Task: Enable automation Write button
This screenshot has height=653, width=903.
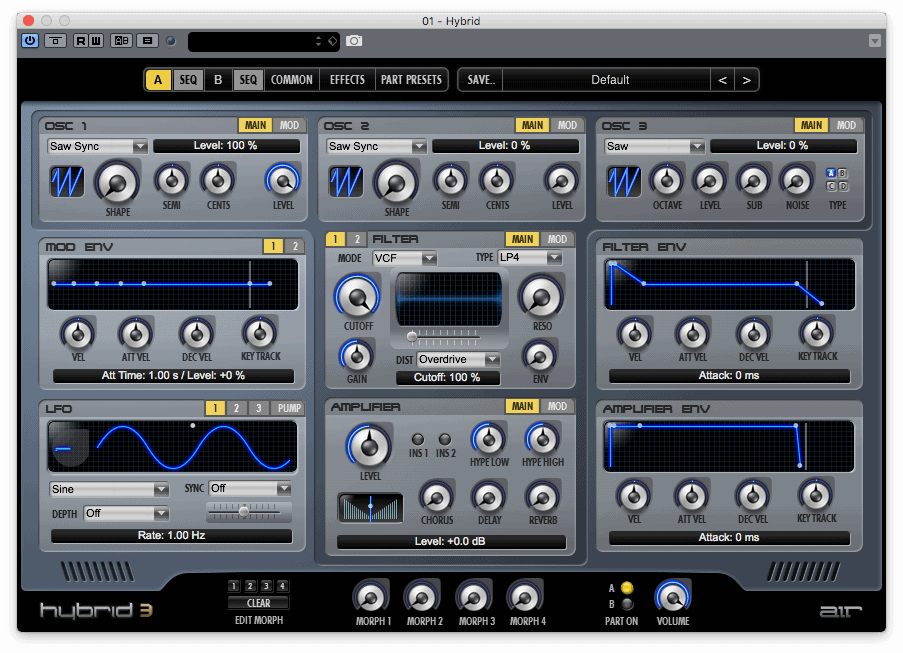Action: (96, 41)
